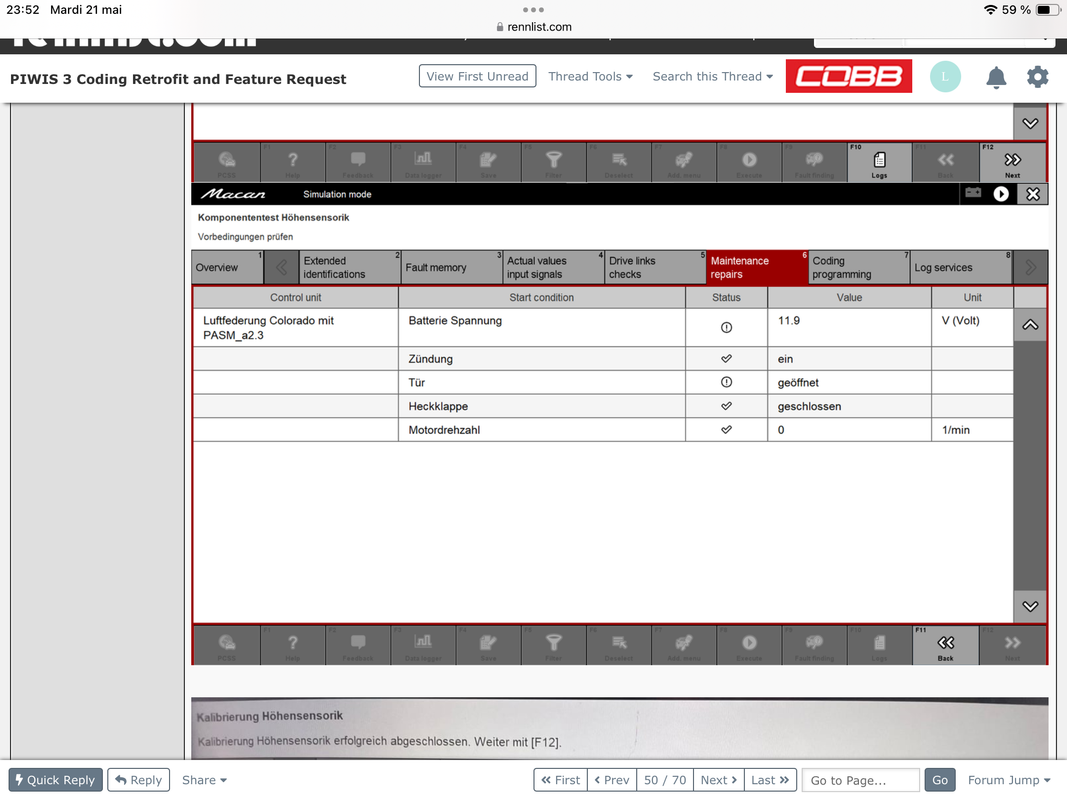Click the Deselect icon above the Macan bar
This screenshot has height=800, width=1067.
click(619, 162)
